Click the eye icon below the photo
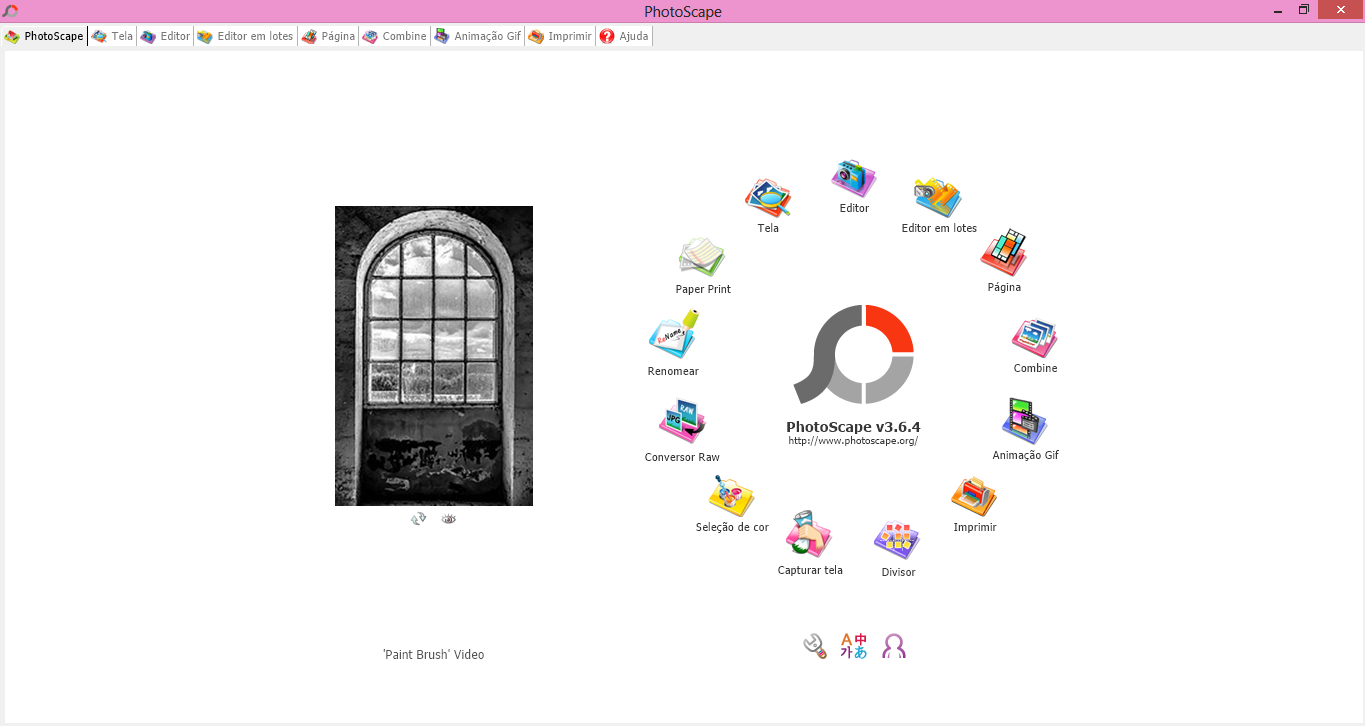 (448, 518)
